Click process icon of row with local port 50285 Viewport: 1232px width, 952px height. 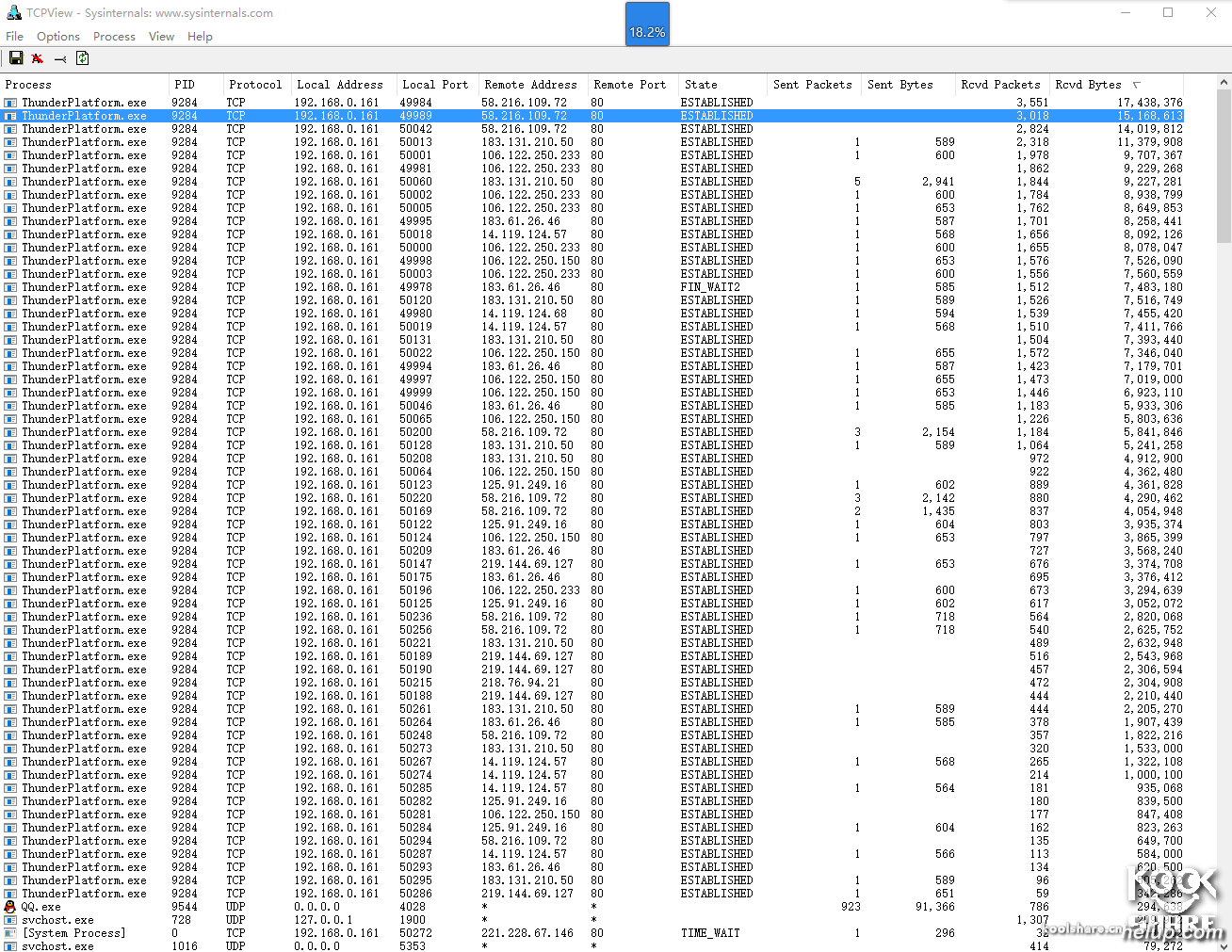(10, 788)
